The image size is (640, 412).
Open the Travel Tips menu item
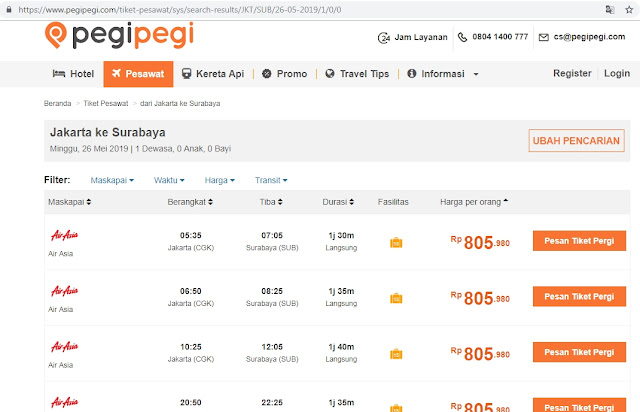pyautogui.click(x=357, y=74)
